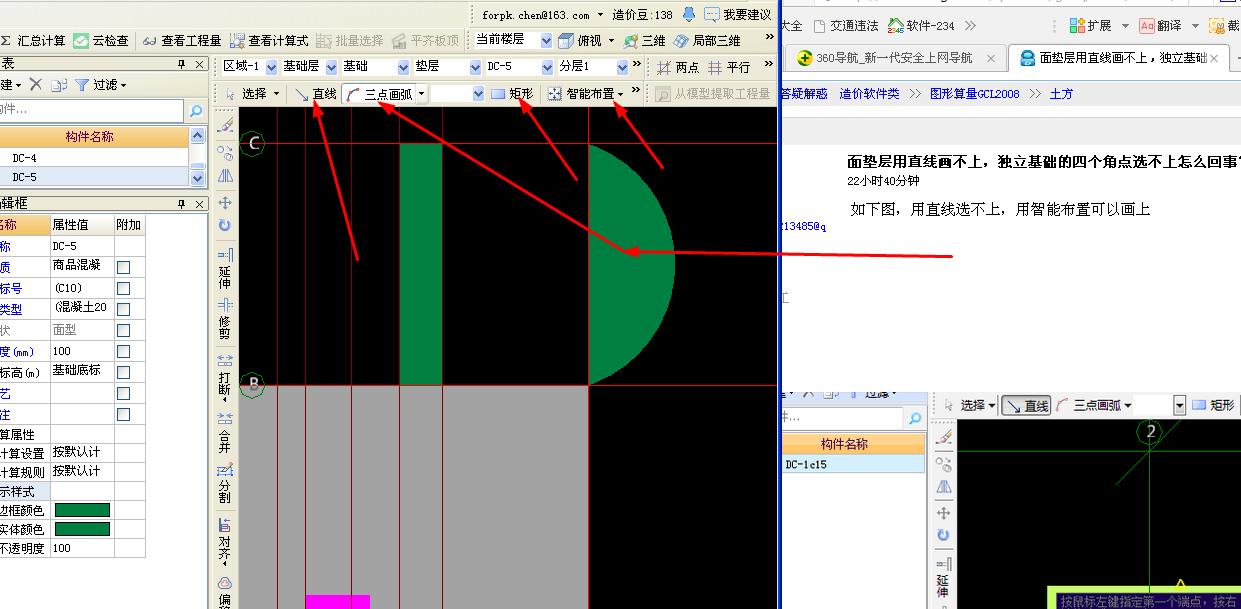This screenshot has width=1241, height=609.
Task: Click the 修剪 trim tool
Action: pyautogui.click(x=225, y=319)
